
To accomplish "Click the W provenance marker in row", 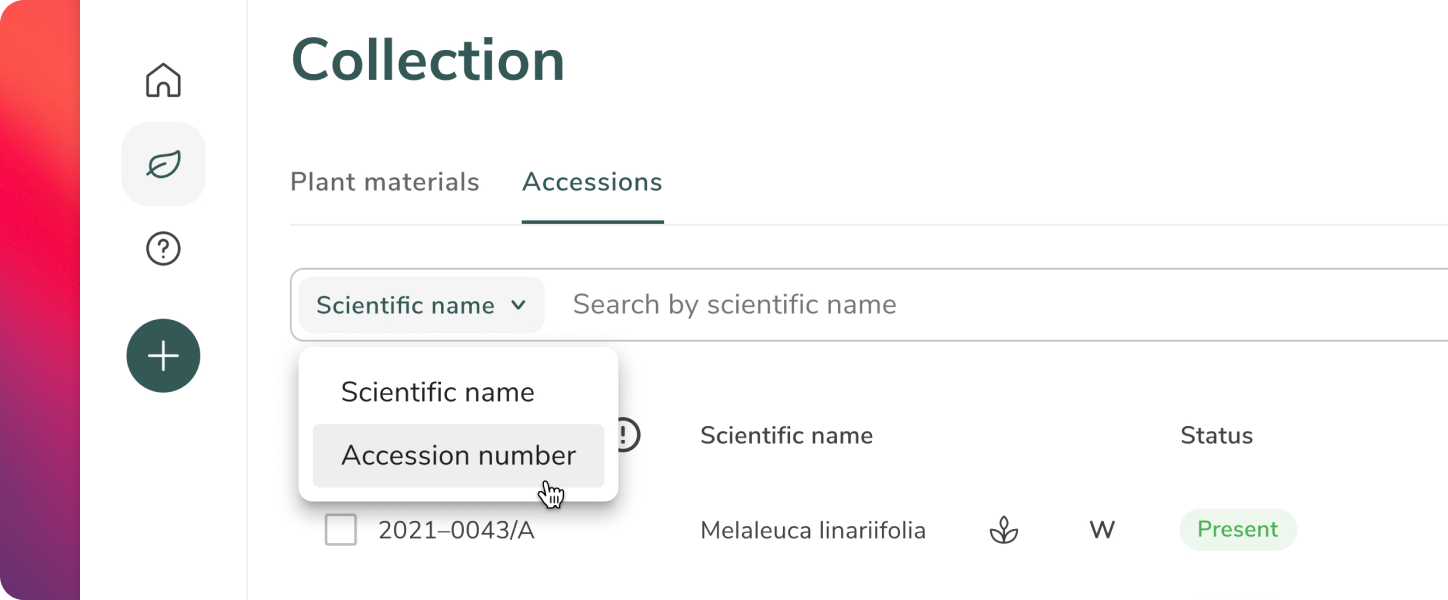I will tap(1102, 530).
